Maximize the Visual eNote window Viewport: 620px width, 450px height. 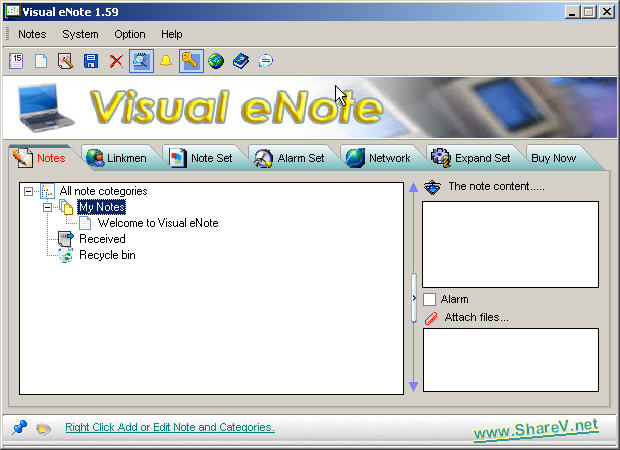pos(588,12)
